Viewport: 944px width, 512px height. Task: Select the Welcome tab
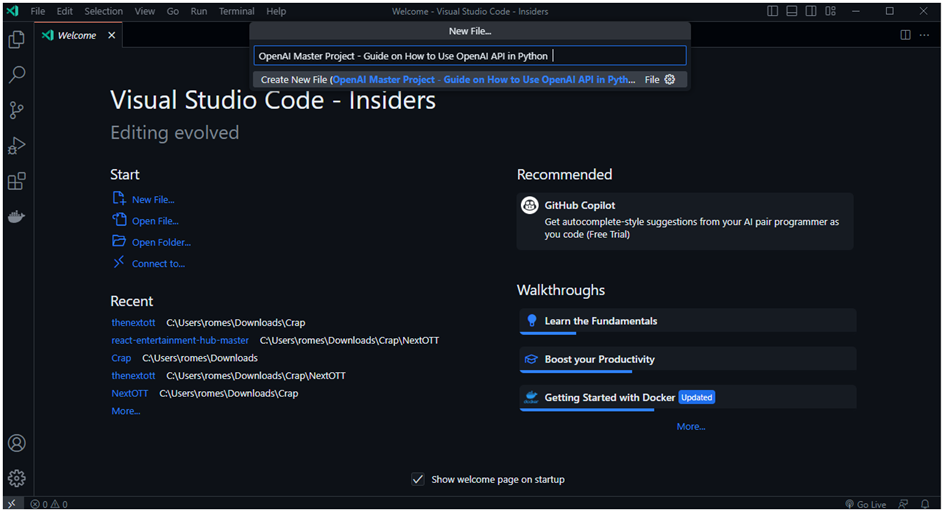(x=78, y=36)
